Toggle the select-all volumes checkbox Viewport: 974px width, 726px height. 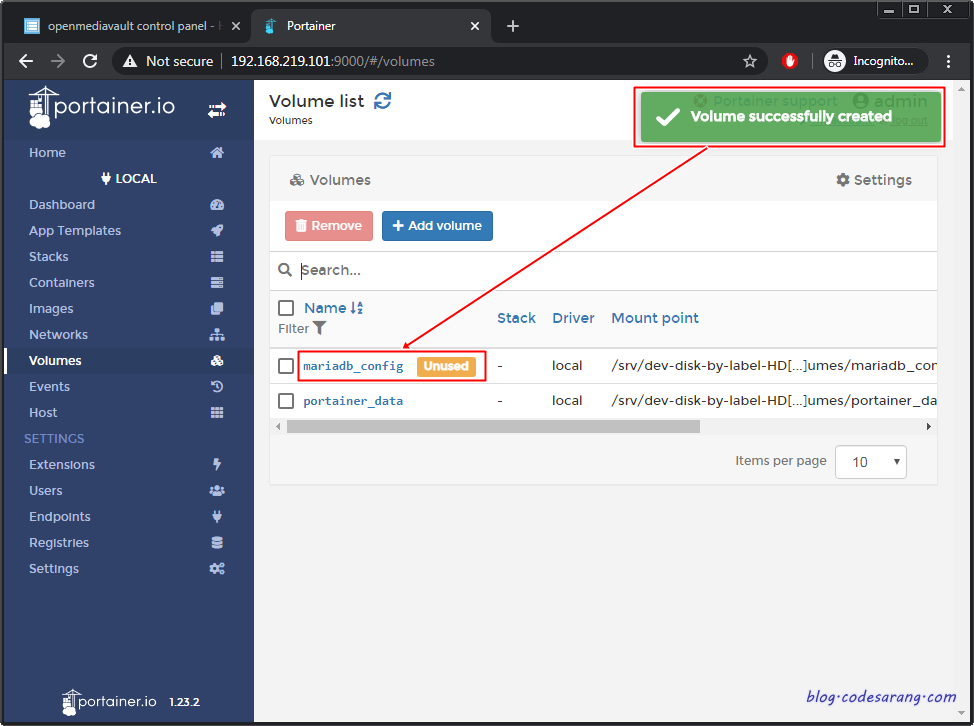coord(286,308)
